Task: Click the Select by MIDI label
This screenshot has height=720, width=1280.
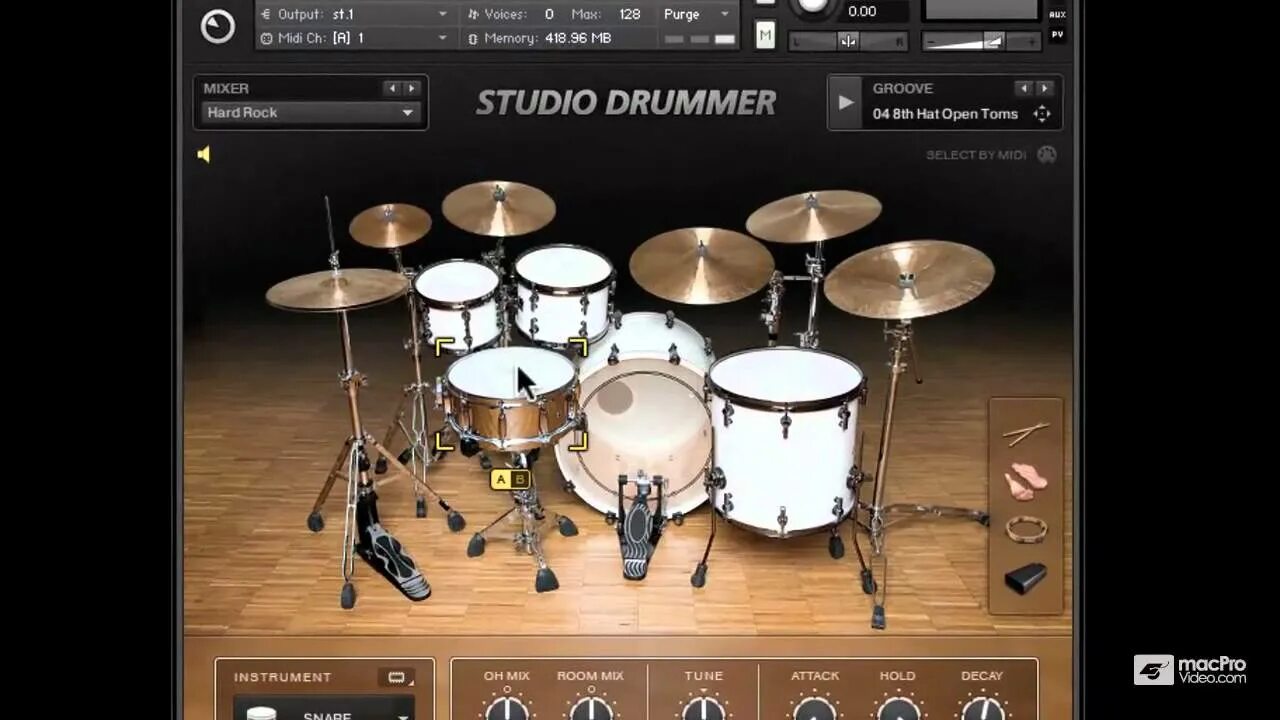Action: pos(976,155)
